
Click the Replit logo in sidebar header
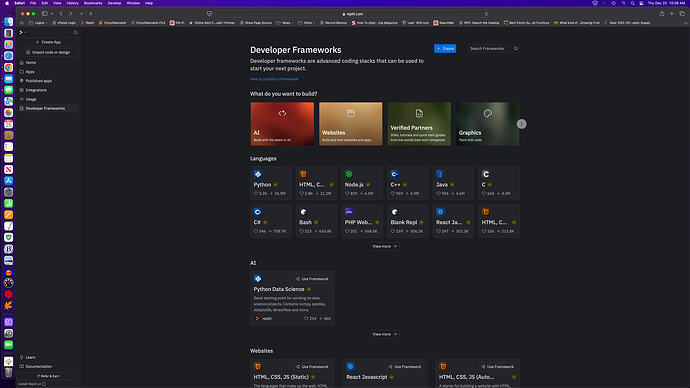click(21, 32)
